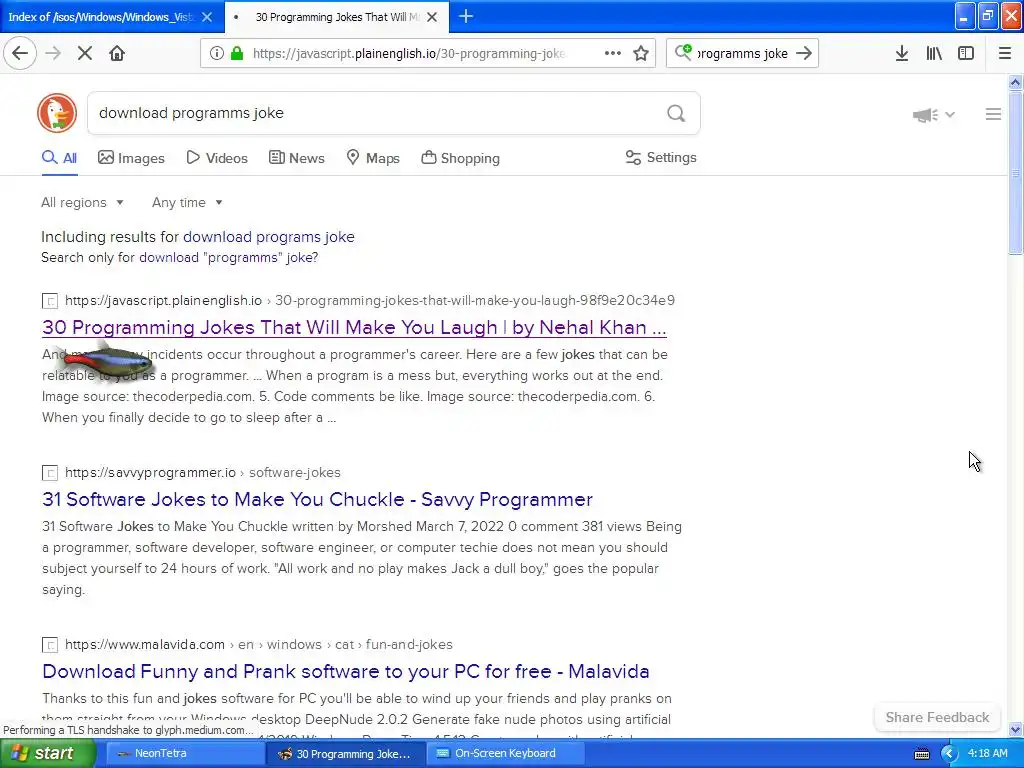Open the DuckDuckGo megaphone news icon
This screenshot has height=768, width=1024.
925,115
